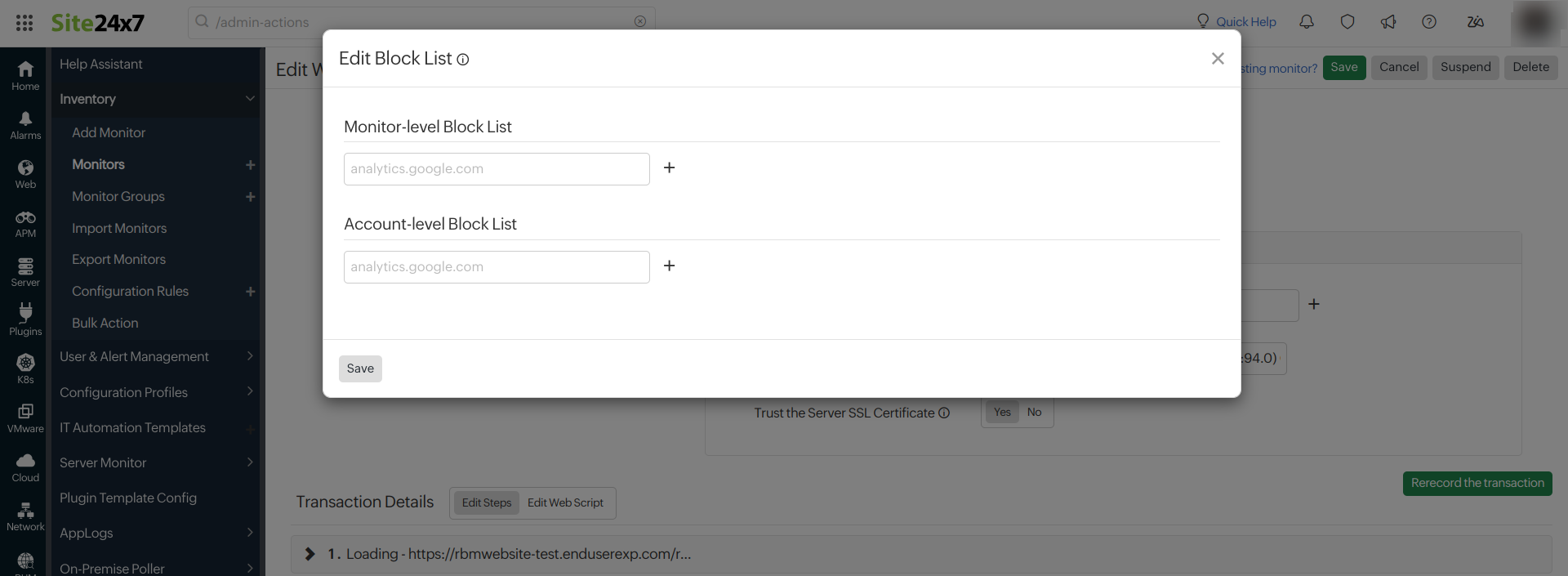1568x576 pixels.
Task: Expand step 1 Loading transaction row
Action: coord(310,554)
